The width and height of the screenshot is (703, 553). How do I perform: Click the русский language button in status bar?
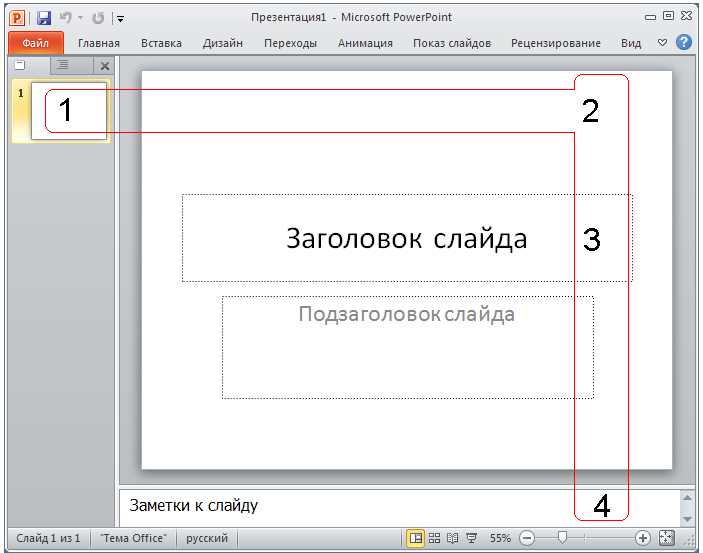pos(207,538)
